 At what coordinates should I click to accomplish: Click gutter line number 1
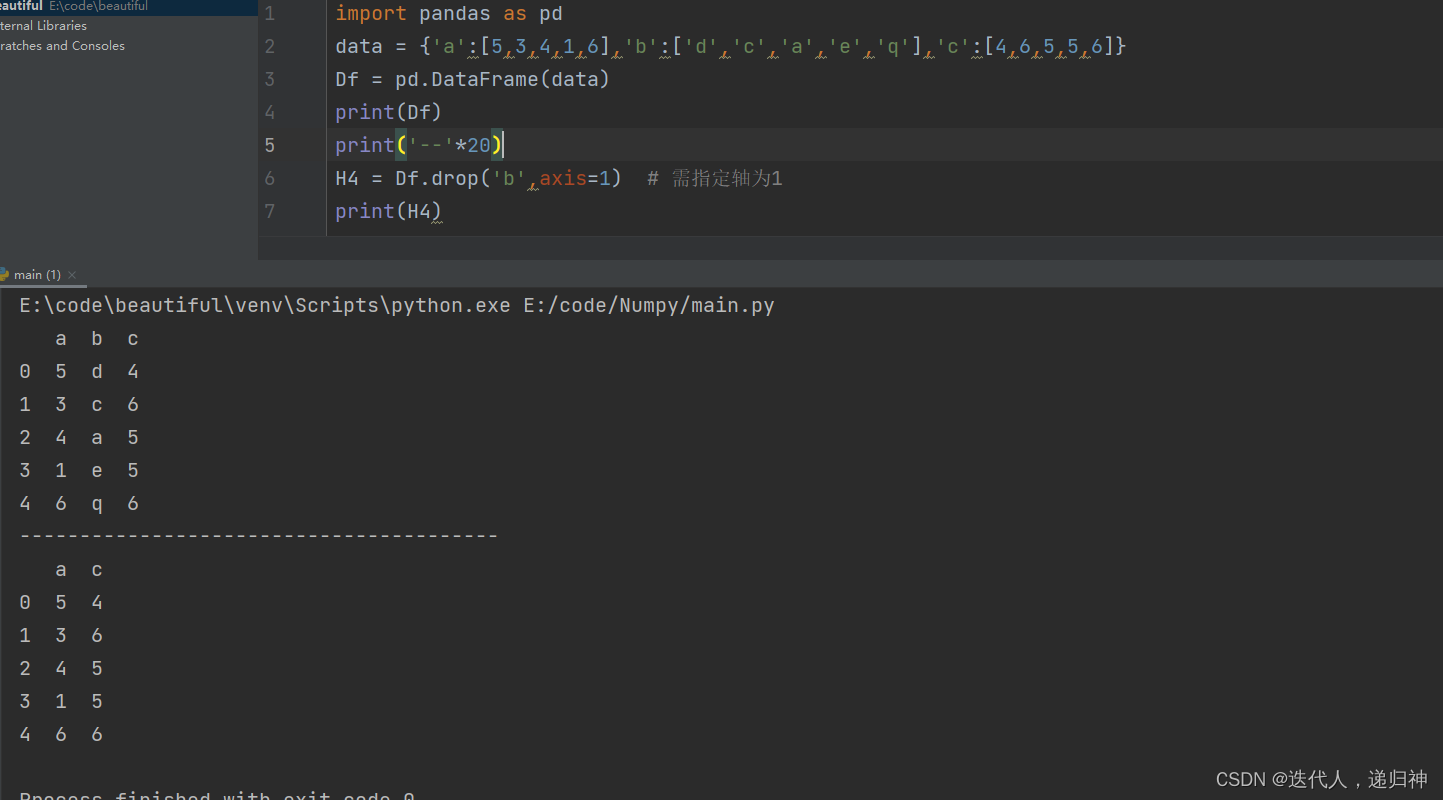(270, 14)
